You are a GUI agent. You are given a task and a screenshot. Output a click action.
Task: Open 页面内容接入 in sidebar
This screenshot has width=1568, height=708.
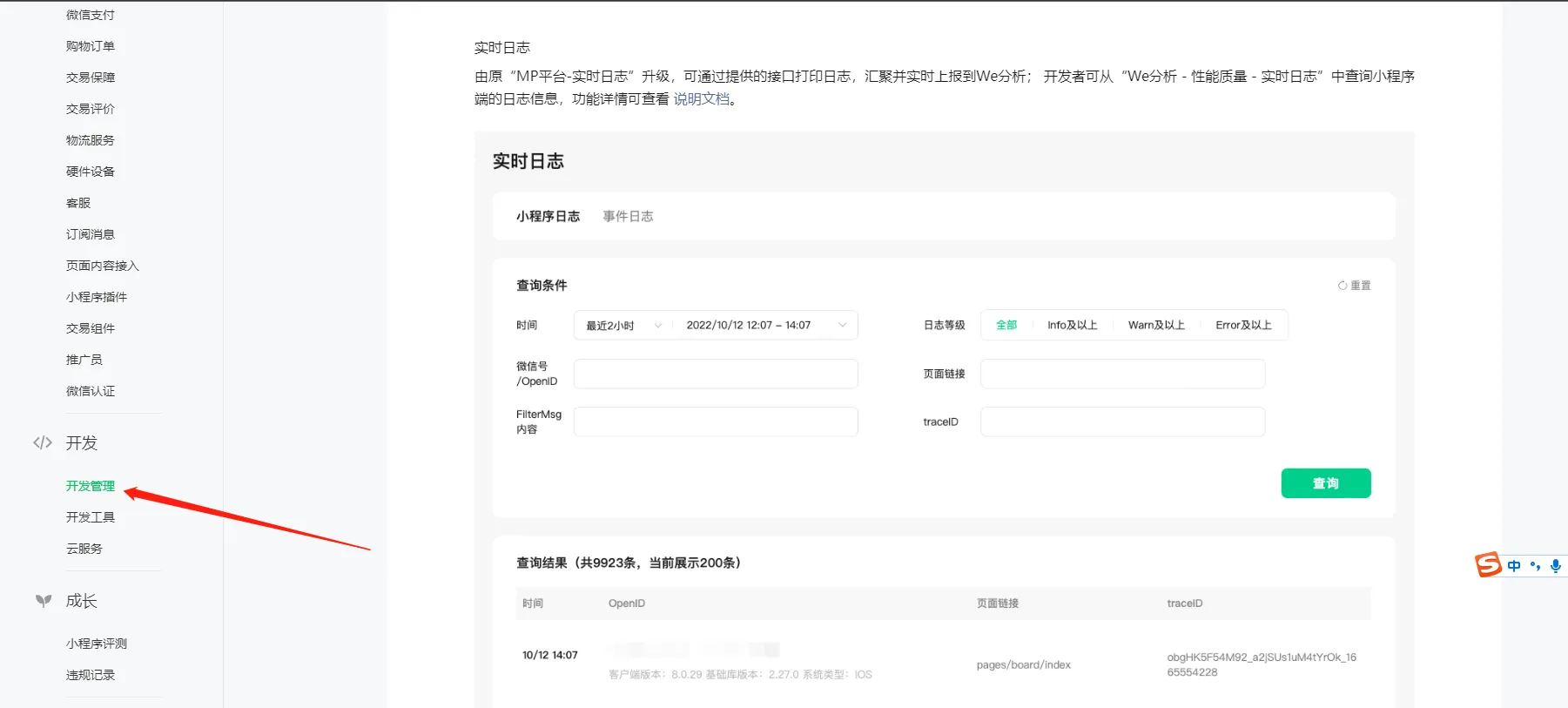103,266
